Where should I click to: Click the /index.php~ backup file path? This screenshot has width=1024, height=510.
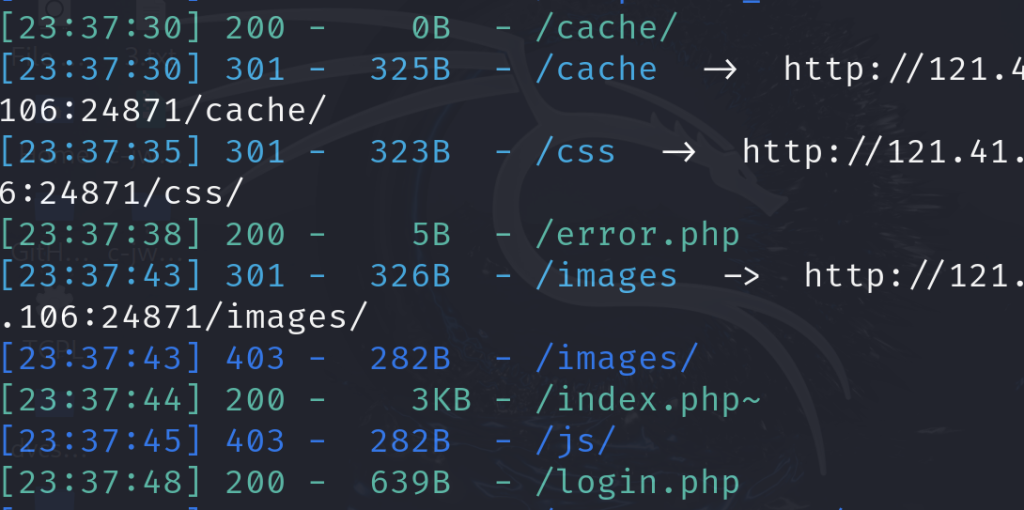coord(648,400)
